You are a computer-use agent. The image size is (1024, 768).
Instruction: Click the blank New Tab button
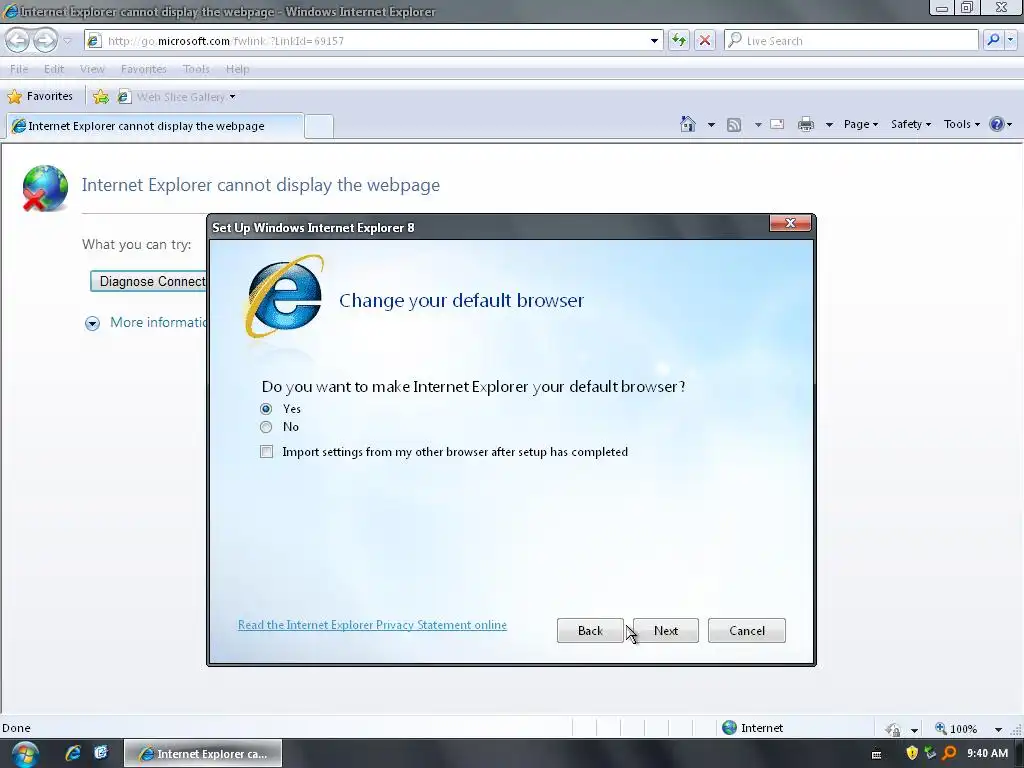click(319, 126)
